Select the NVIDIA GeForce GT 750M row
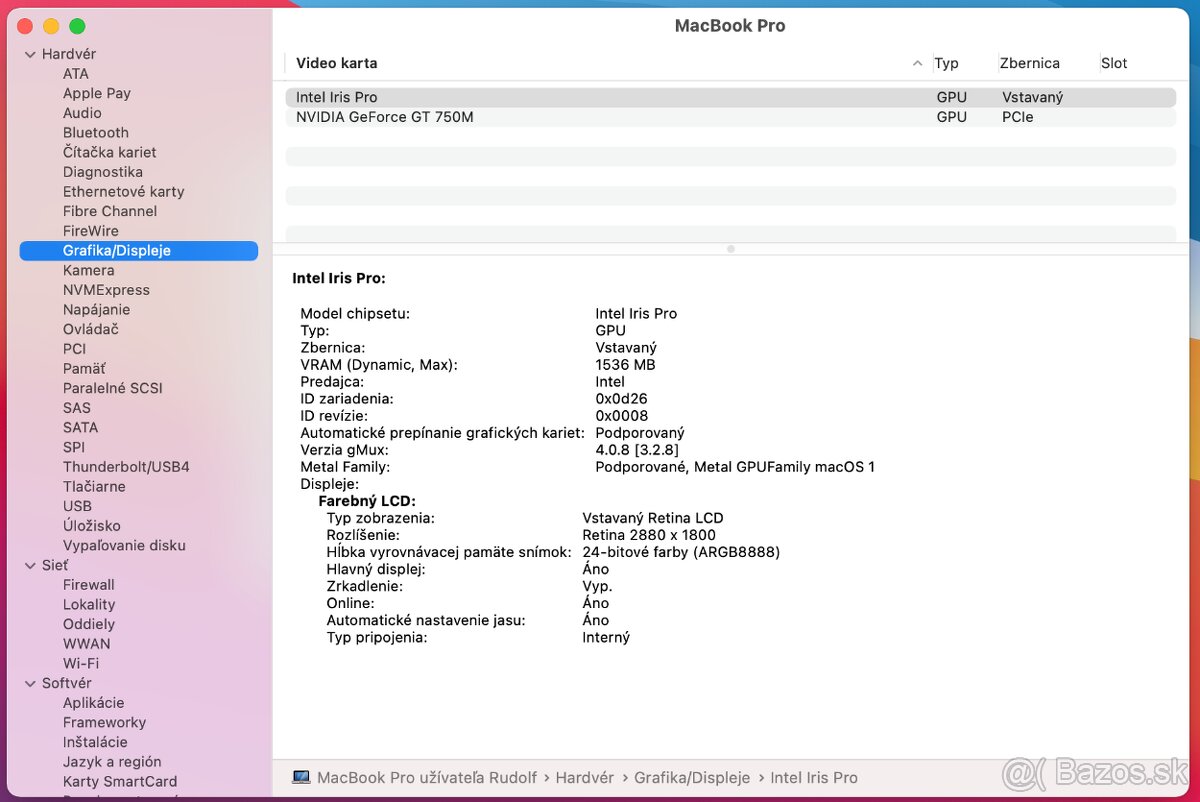The height and width of the screenshot is (802, 1200). tap(386, 116)
